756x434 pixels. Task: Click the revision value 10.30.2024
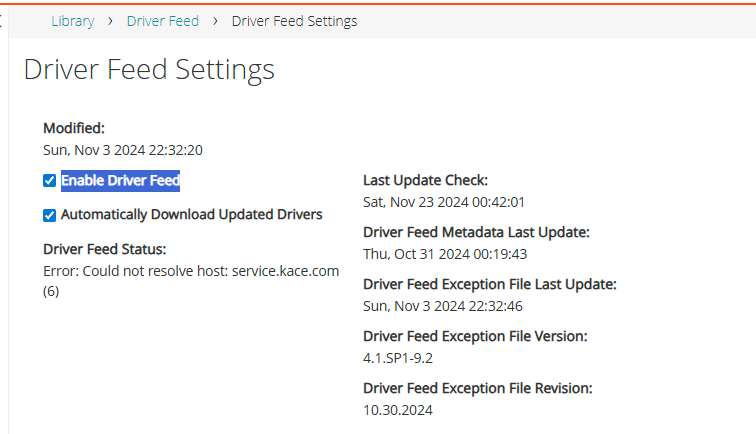398,409
